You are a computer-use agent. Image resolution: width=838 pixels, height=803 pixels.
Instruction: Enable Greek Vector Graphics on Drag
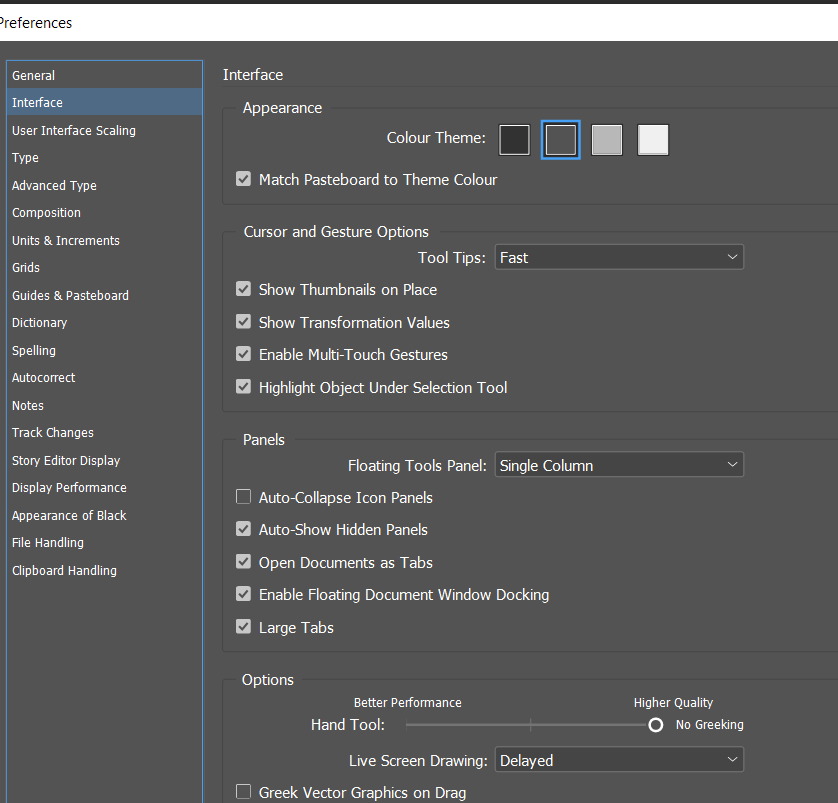(243, 791)
